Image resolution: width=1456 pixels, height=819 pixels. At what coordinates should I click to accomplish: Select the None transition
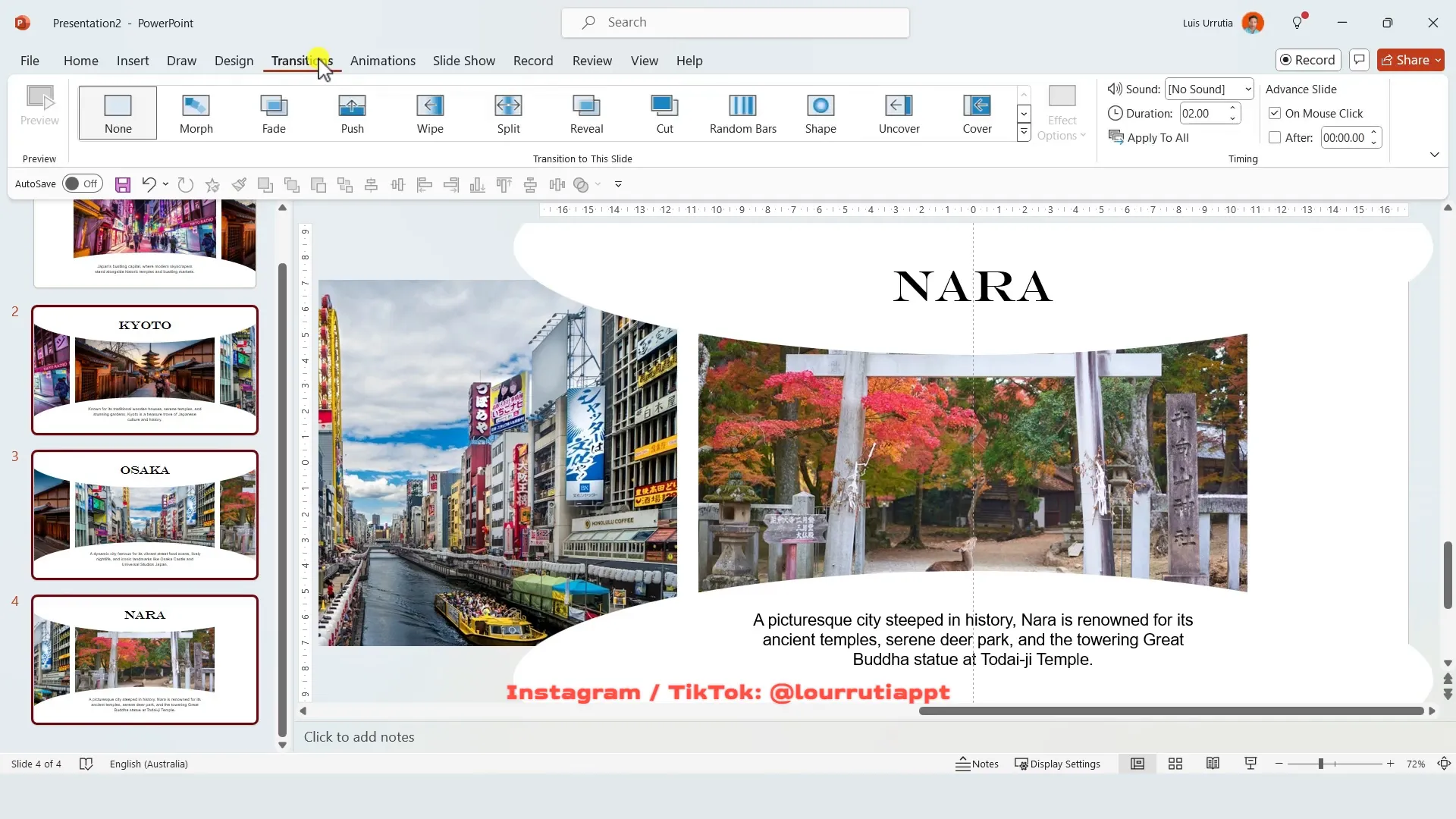tap(118, 113)
